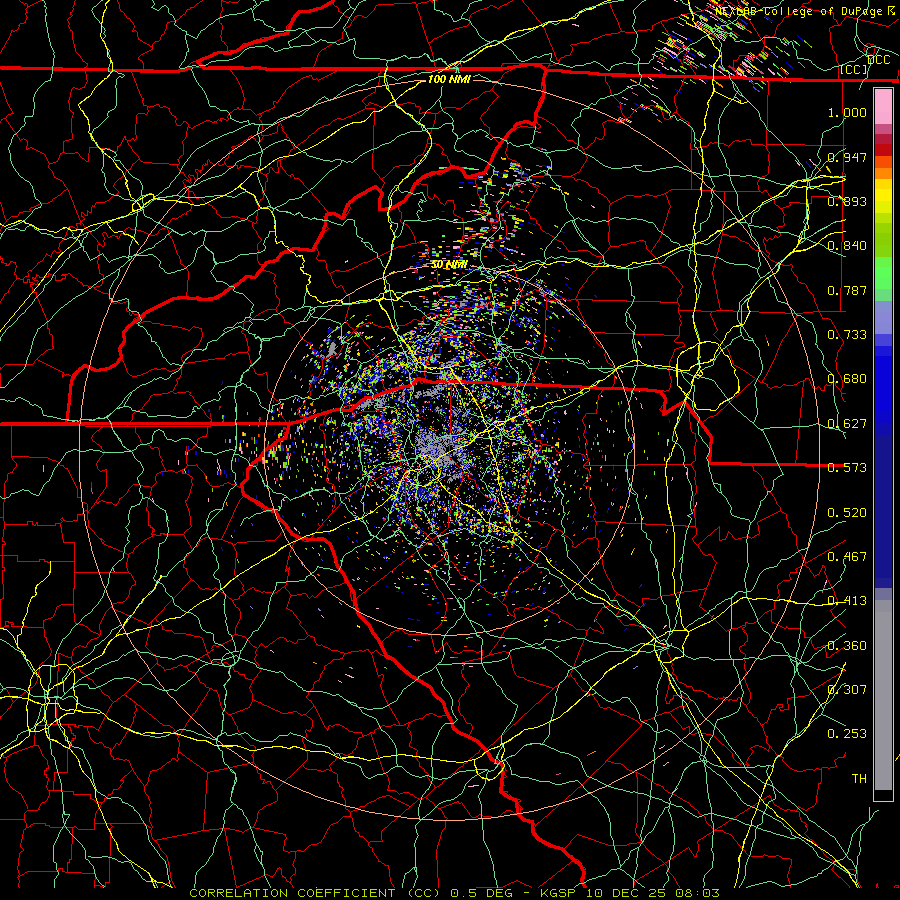Image resolution: width=900 pixels, height=900 pixels.
Task: Pick the pink segment of the color bar
Action: pos(883,106)
